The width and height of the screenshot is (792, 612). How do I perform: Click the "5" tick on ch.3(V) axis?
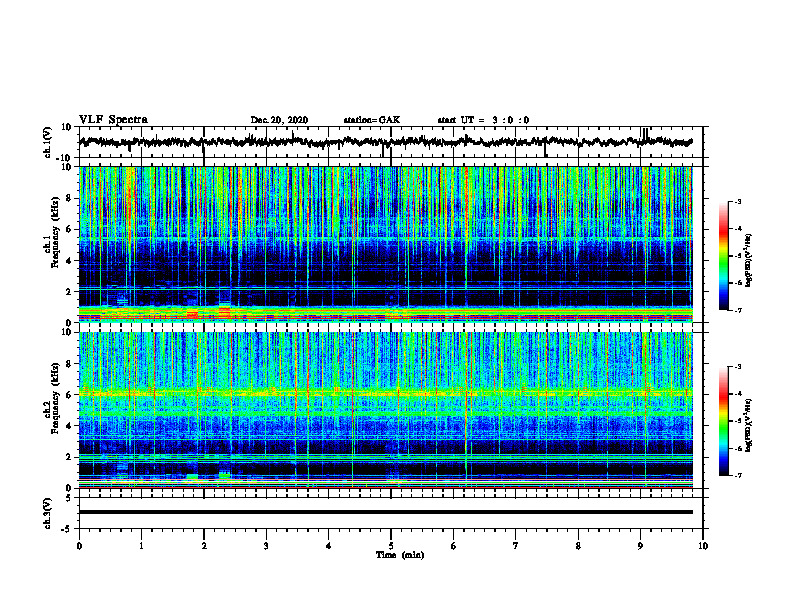pos(70,498)
